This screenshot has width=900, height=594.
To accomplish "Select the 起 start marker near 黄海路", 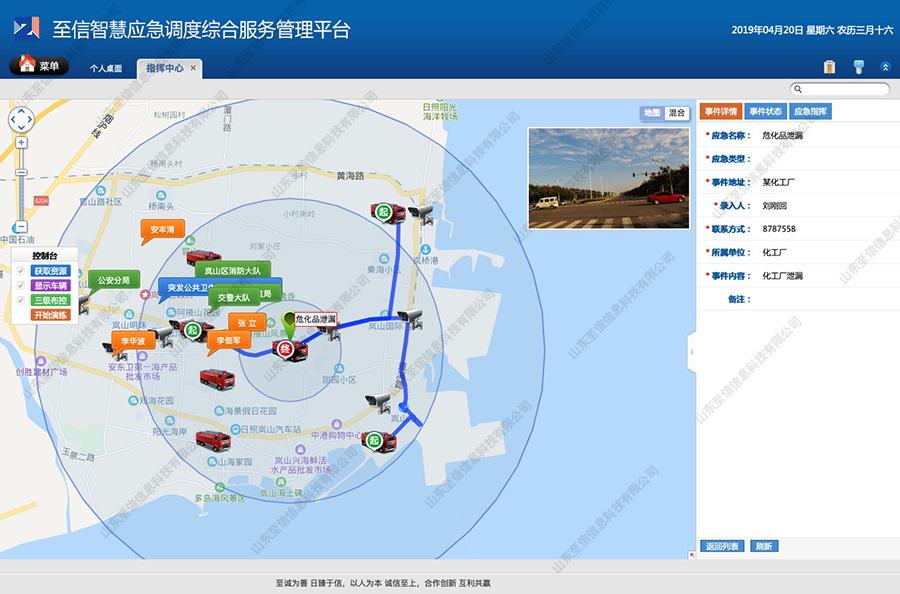I will [383, 212].
